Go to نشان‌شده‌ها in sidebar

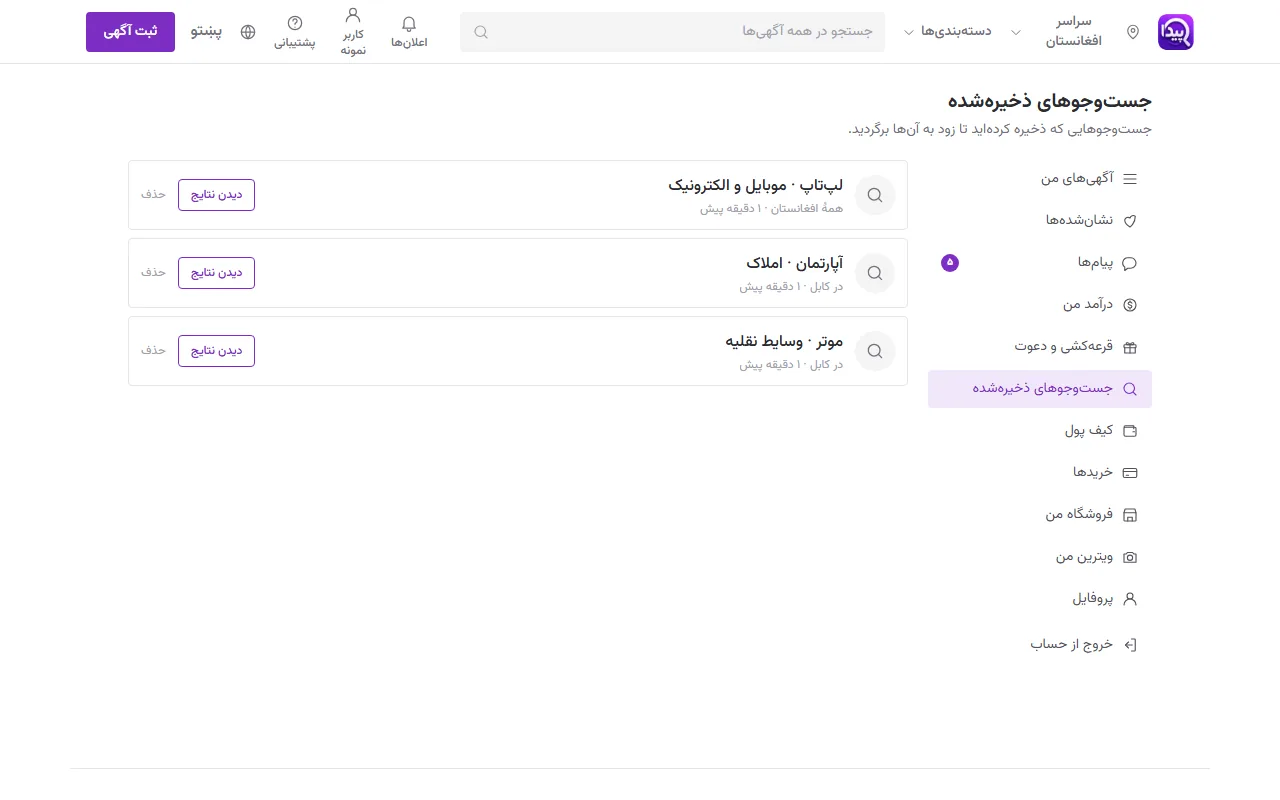[x=1040, y=221]
